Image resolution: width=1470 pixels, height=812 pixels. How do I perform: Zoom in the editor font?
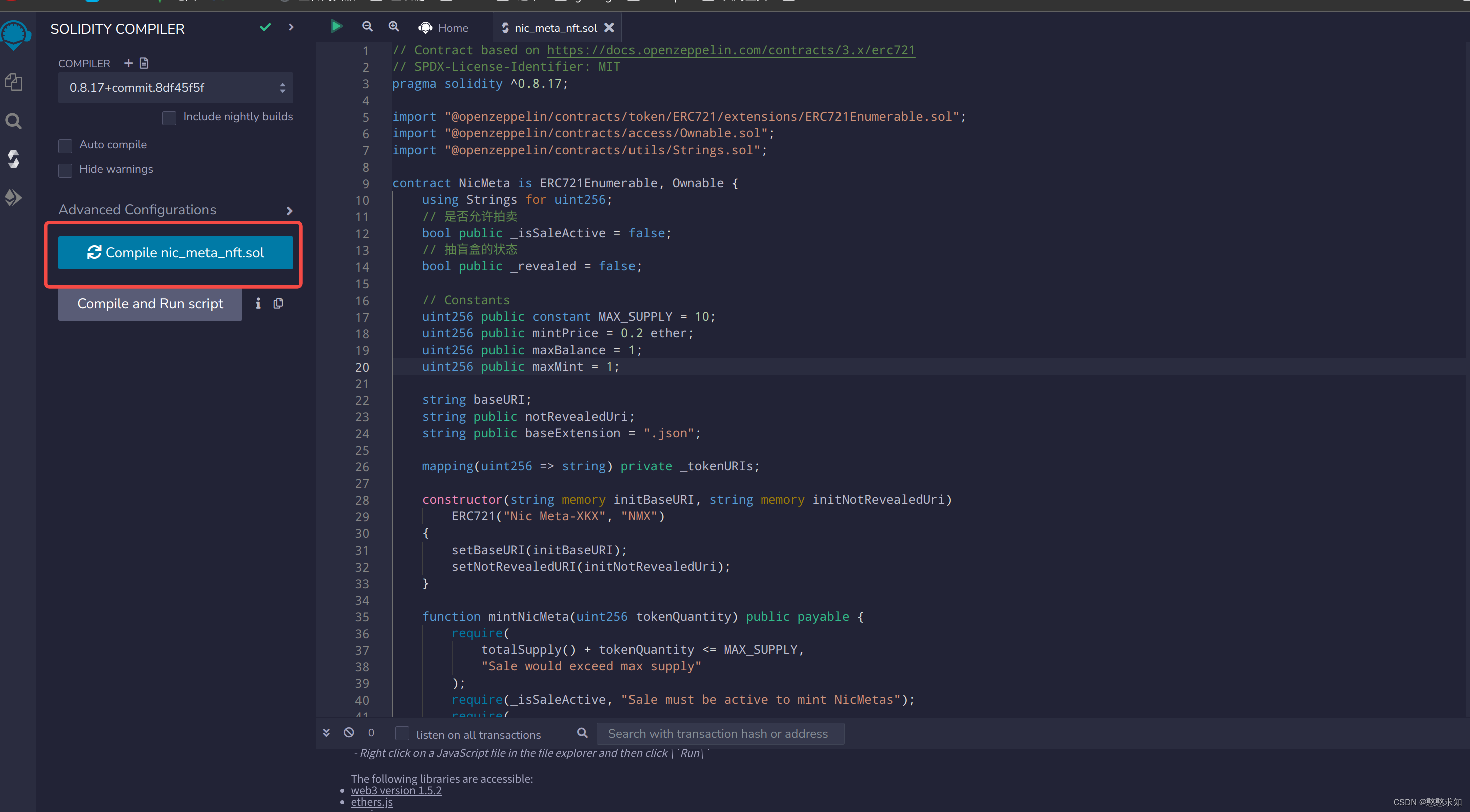(x=394, y=26)
